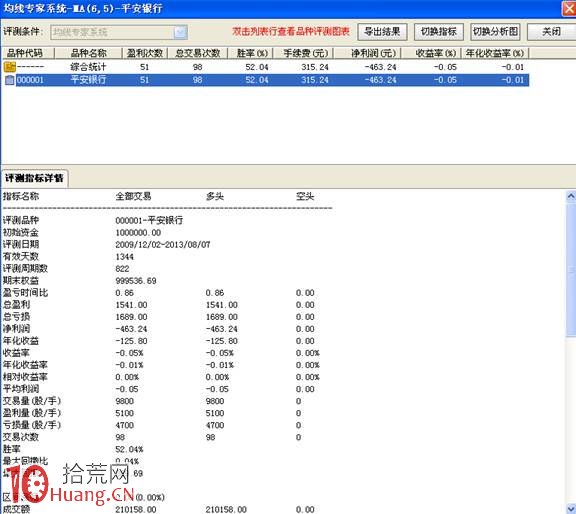Click the 成交额 value 210158.00 under 全部交易
576x514 pixels.
[x=136, y=510]
